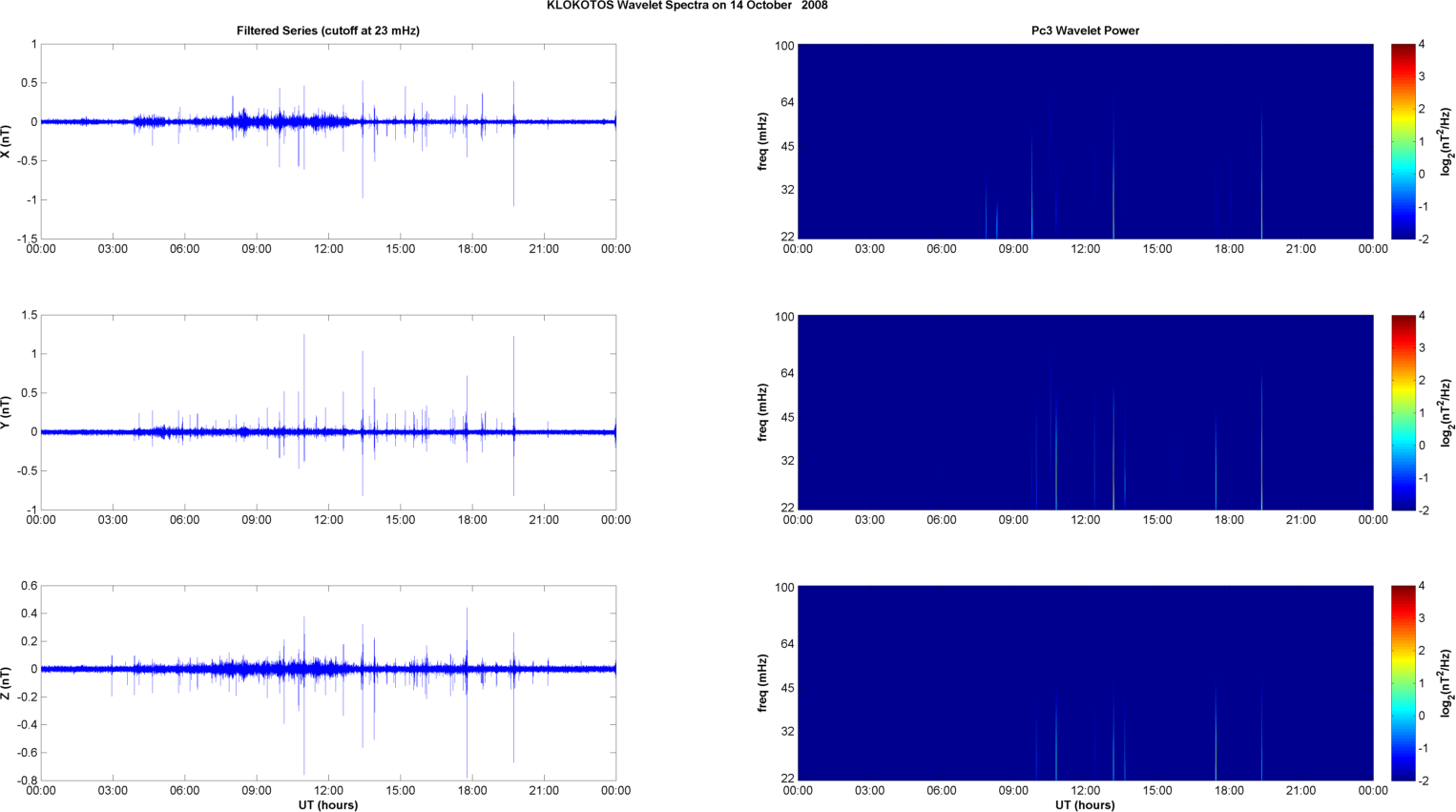Click the '64' frequency tick on top wavelet plot
1456x812 pixels.
coord(787,102)
